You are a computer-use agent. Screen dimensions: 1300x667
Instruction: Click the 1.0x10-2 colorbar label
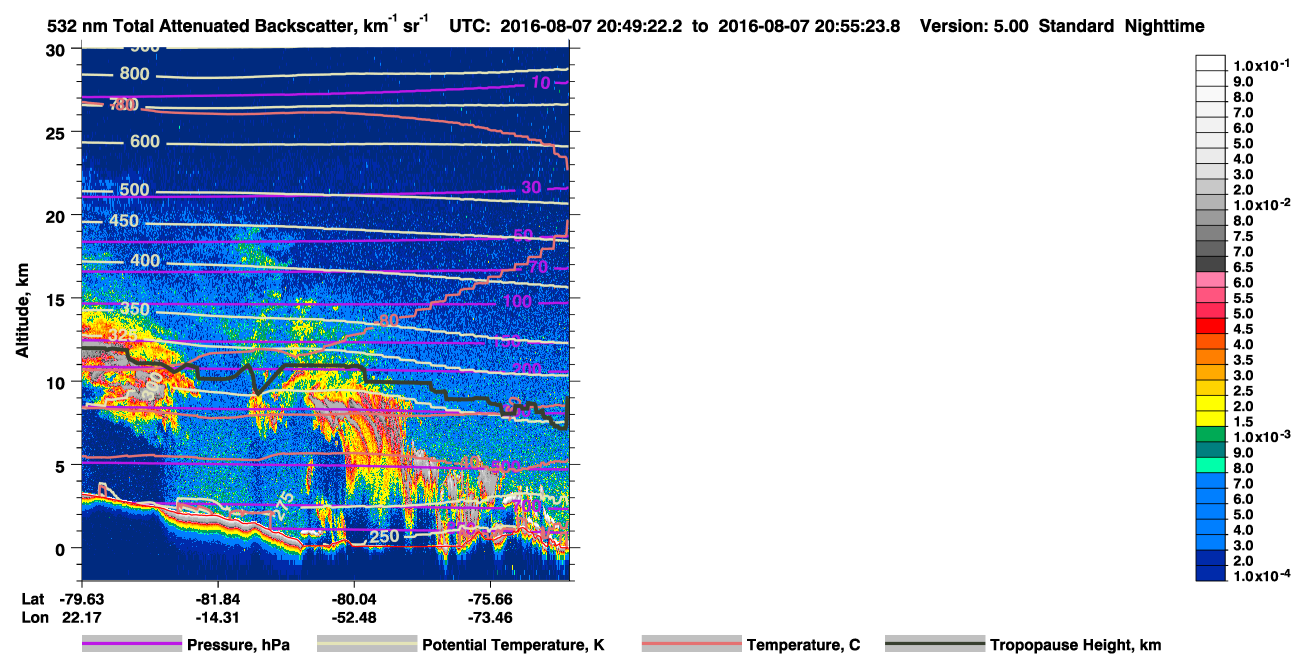coord(1260,205)
